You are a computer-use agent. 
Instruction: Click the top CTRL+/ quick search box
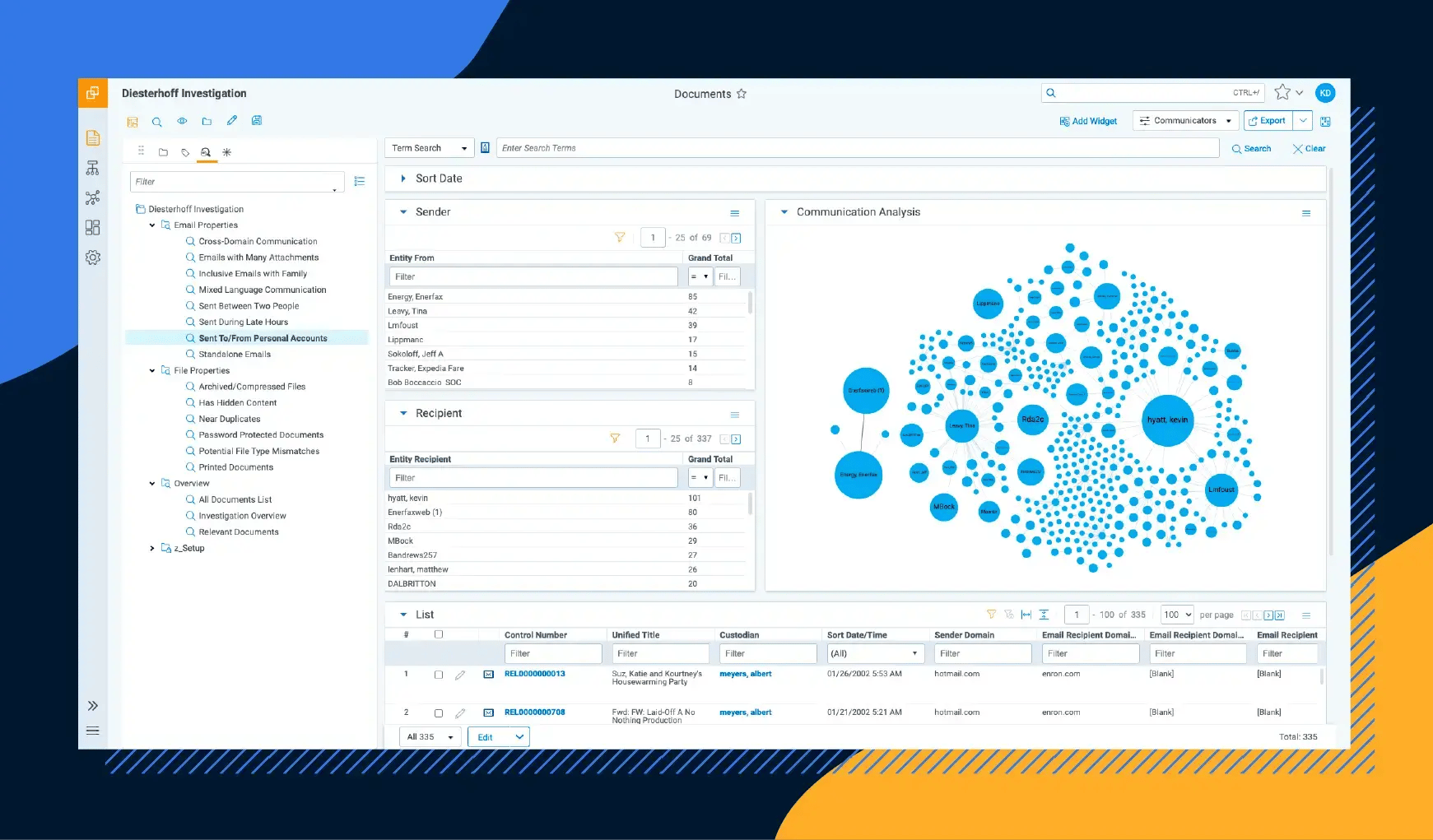click(x=1152, y=93)
